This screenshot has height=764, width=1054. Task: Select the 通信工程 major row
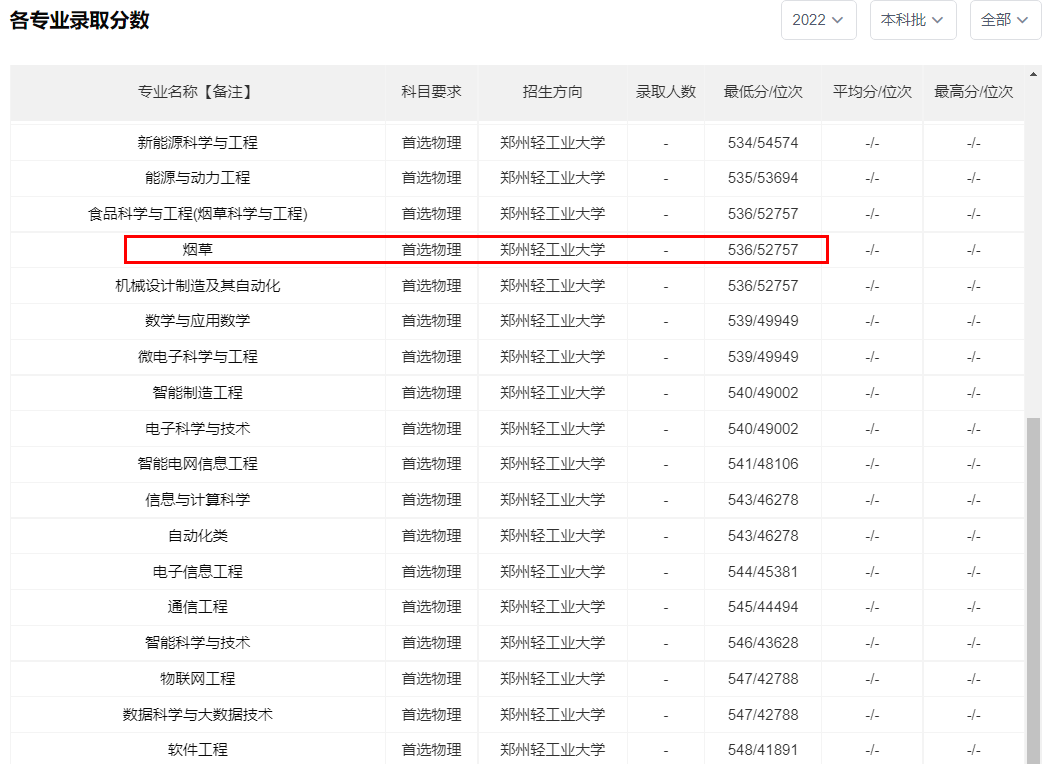(197, 607)
